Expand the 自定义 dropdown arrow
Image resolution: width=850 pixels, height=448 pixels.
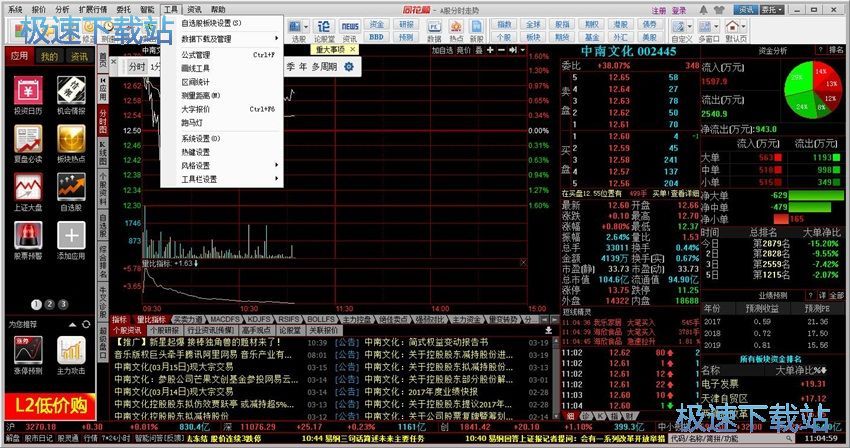coord(690,26)
